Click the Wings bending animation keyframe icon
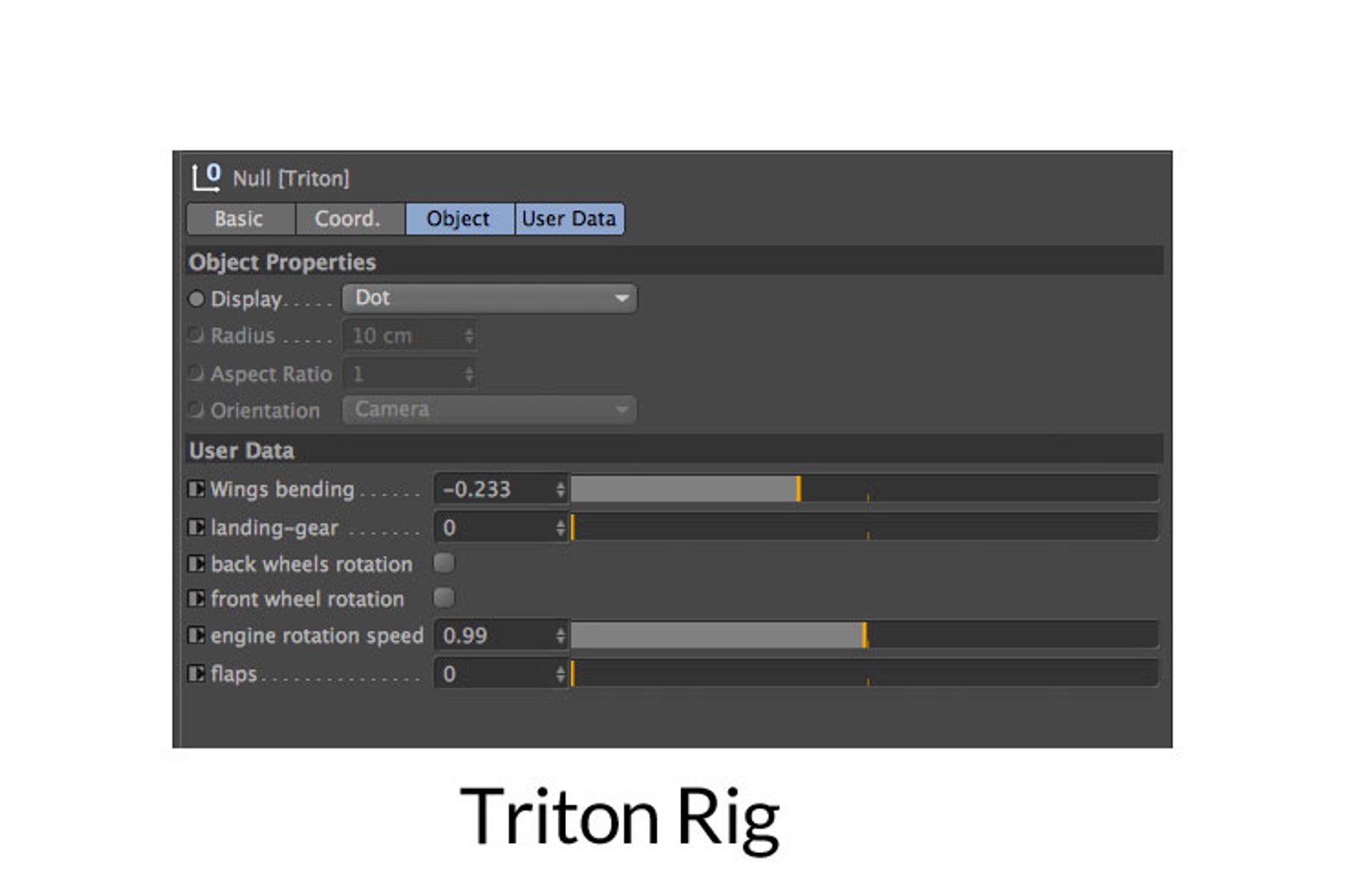This screenshot has width=1346, height=896. click(x=196, y=489)
